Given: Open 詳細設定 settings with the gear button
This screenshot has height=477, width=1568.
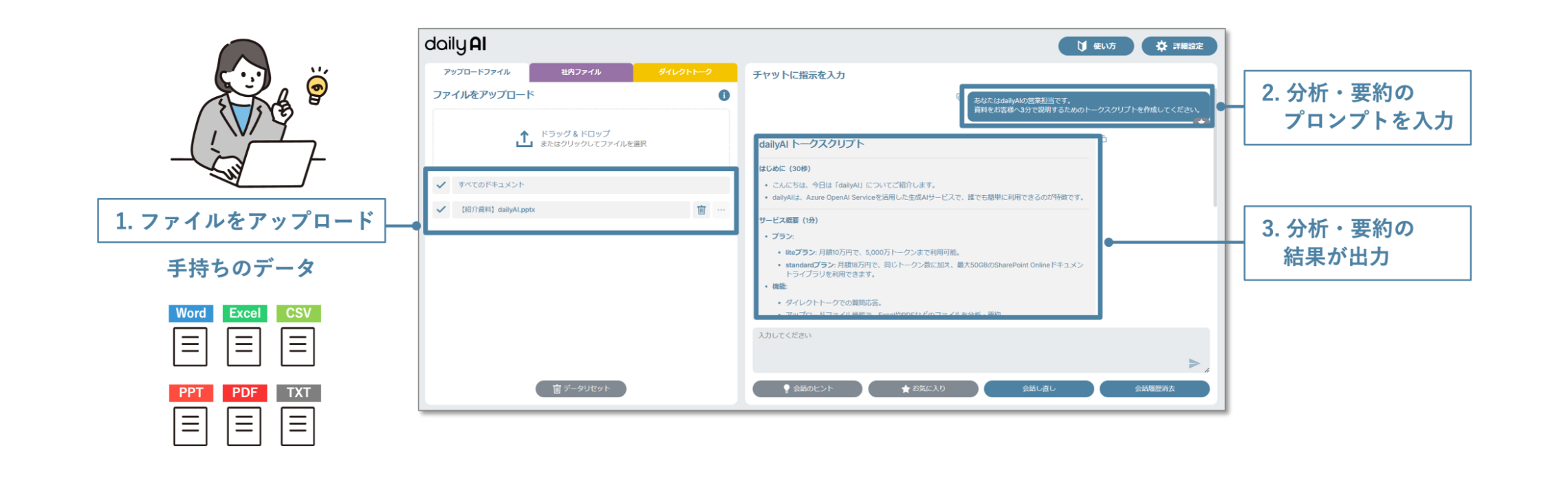Looking at the screenshot, I should (1179, 46).
